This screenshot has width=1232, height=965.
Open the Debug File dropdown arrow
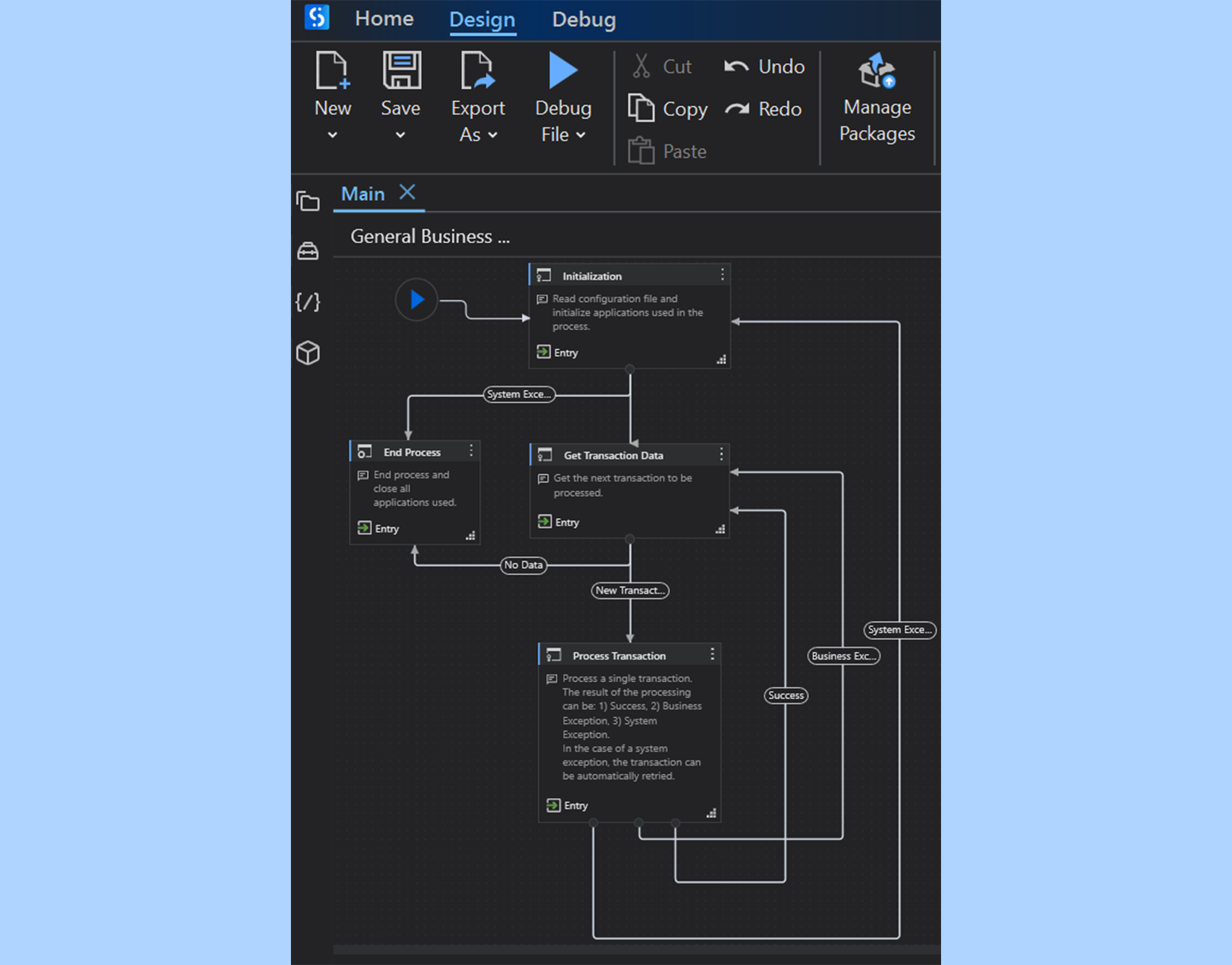click(581, 135)
